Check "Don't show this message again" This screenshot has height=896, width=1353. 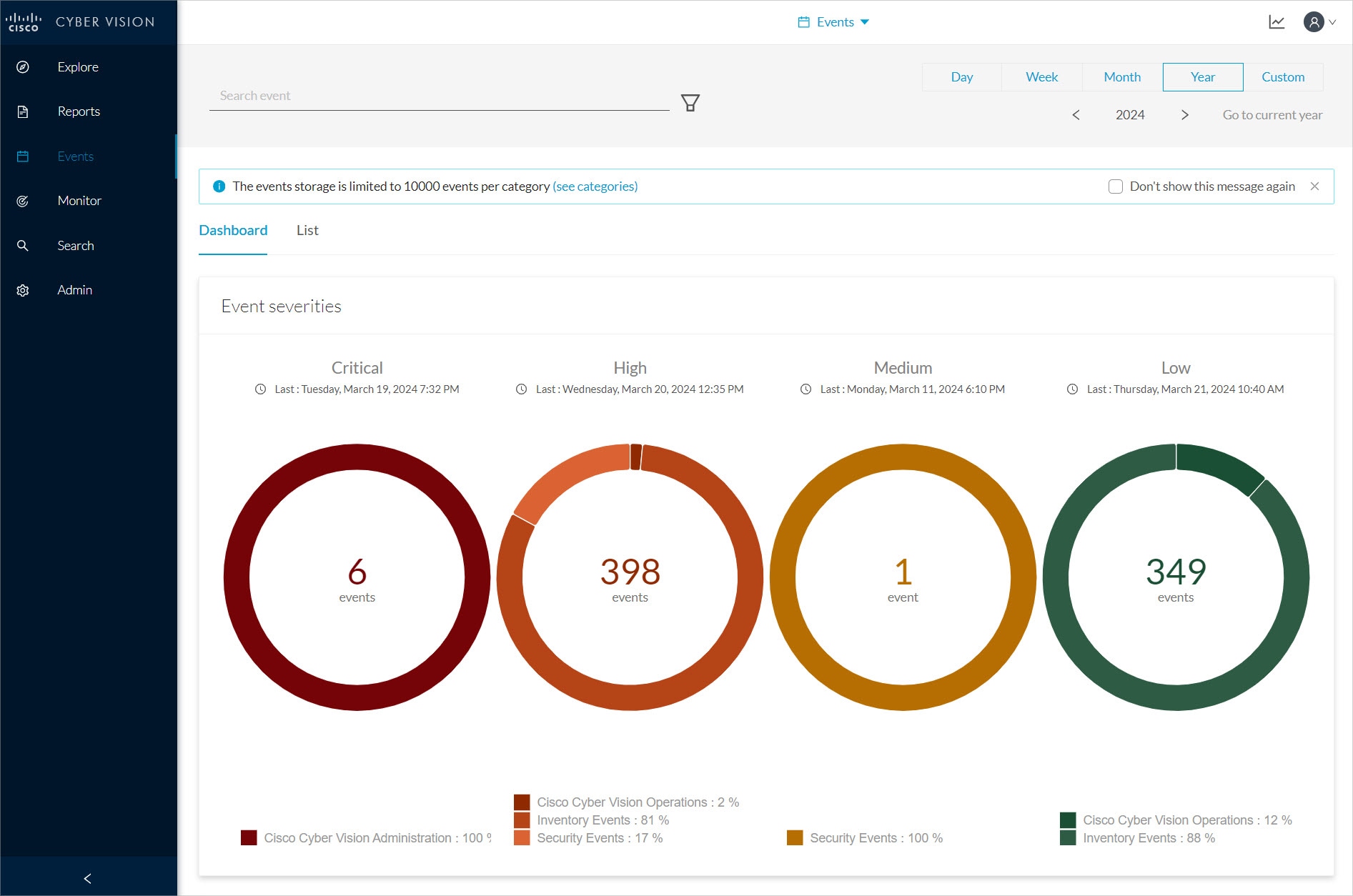pyautogui.click(x=1115, y=186)
